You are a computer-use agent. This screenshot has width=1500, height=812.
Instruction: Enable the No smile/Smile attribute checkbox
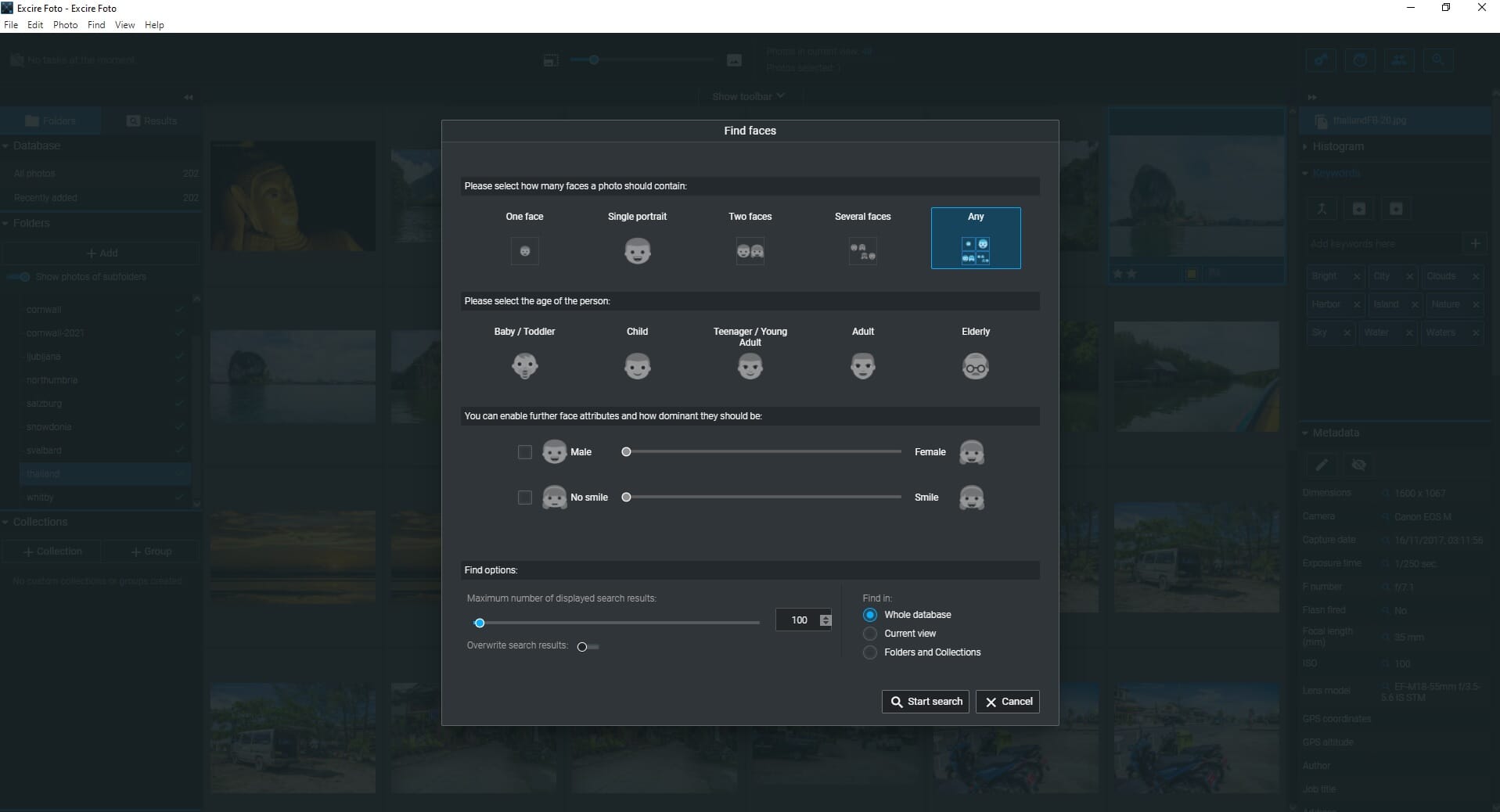(524, 498)
